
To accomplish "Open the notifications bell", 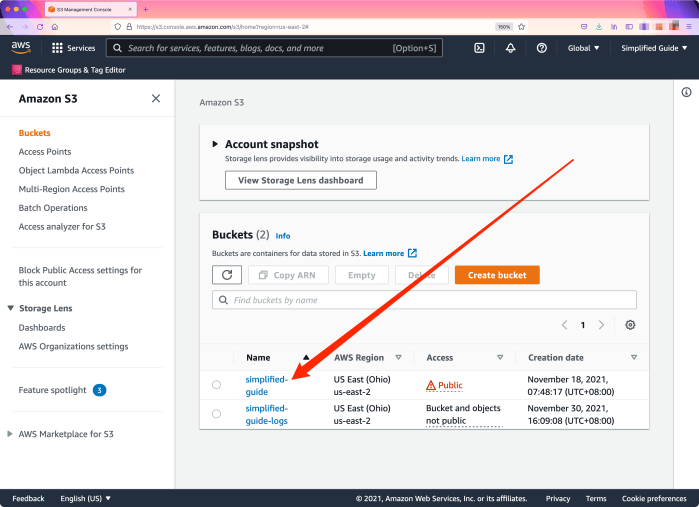I will [510, 48].
